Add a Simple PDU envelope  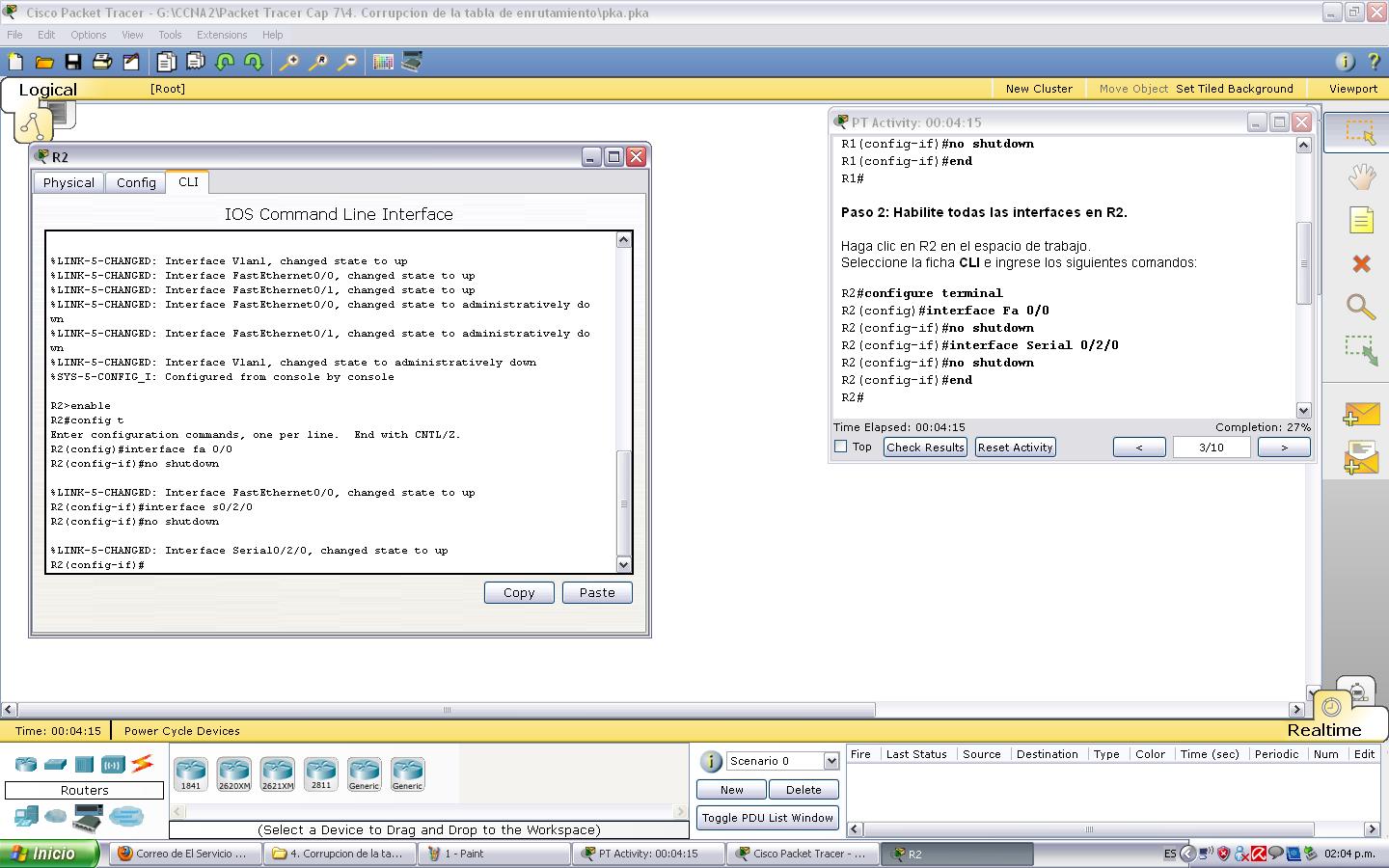[1361, 415]
